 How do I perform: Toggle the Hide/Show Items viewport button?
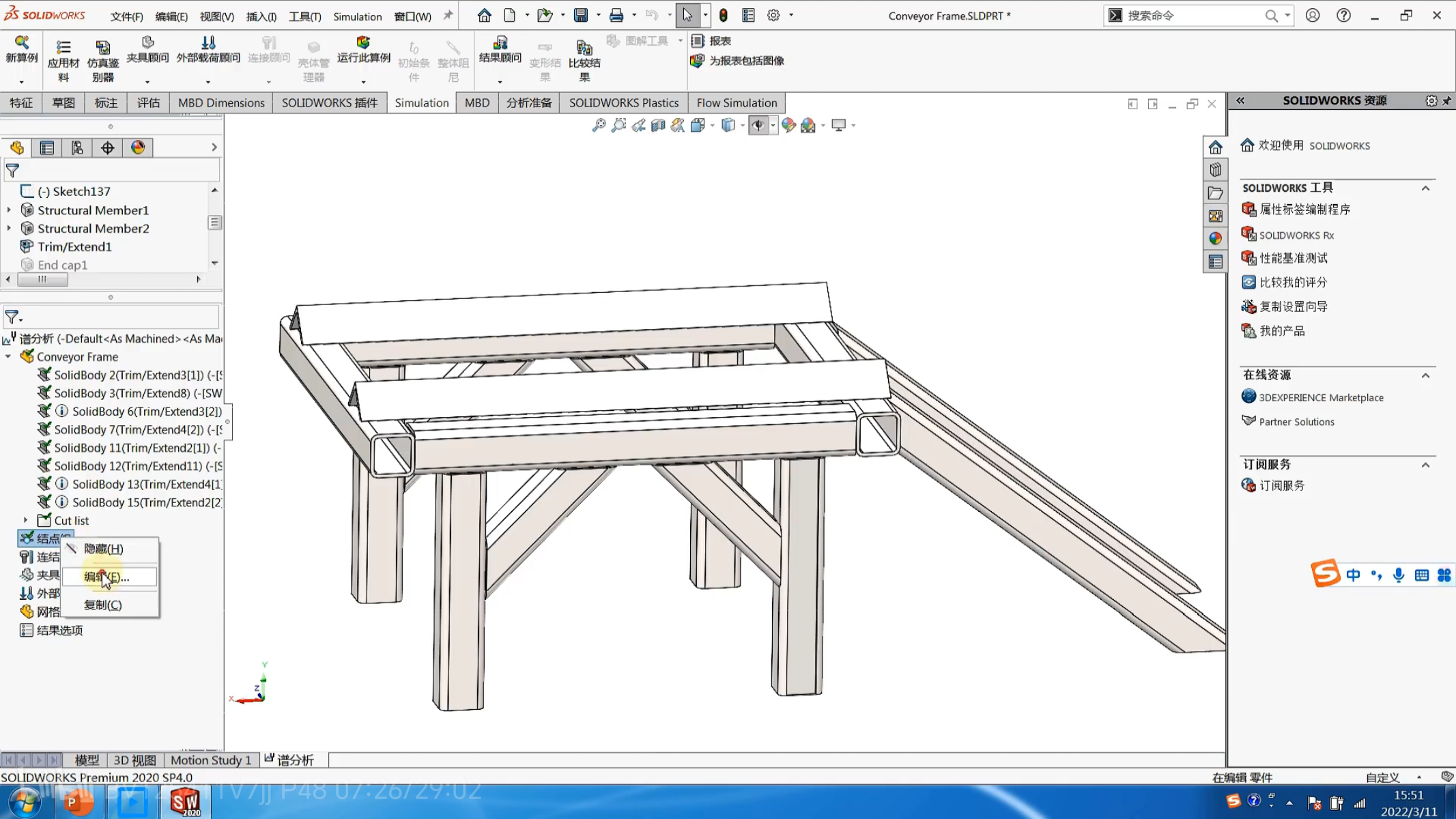(758, 125)
